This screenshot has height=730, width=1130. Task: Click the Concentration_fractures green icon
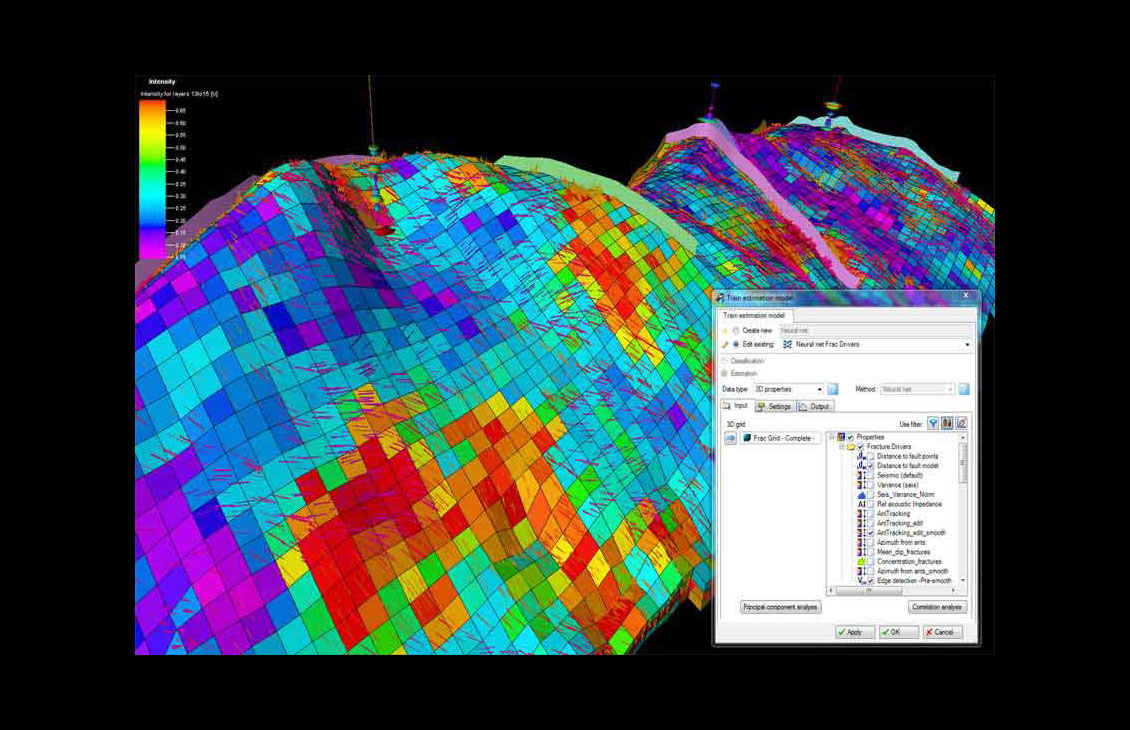(860, 562)
